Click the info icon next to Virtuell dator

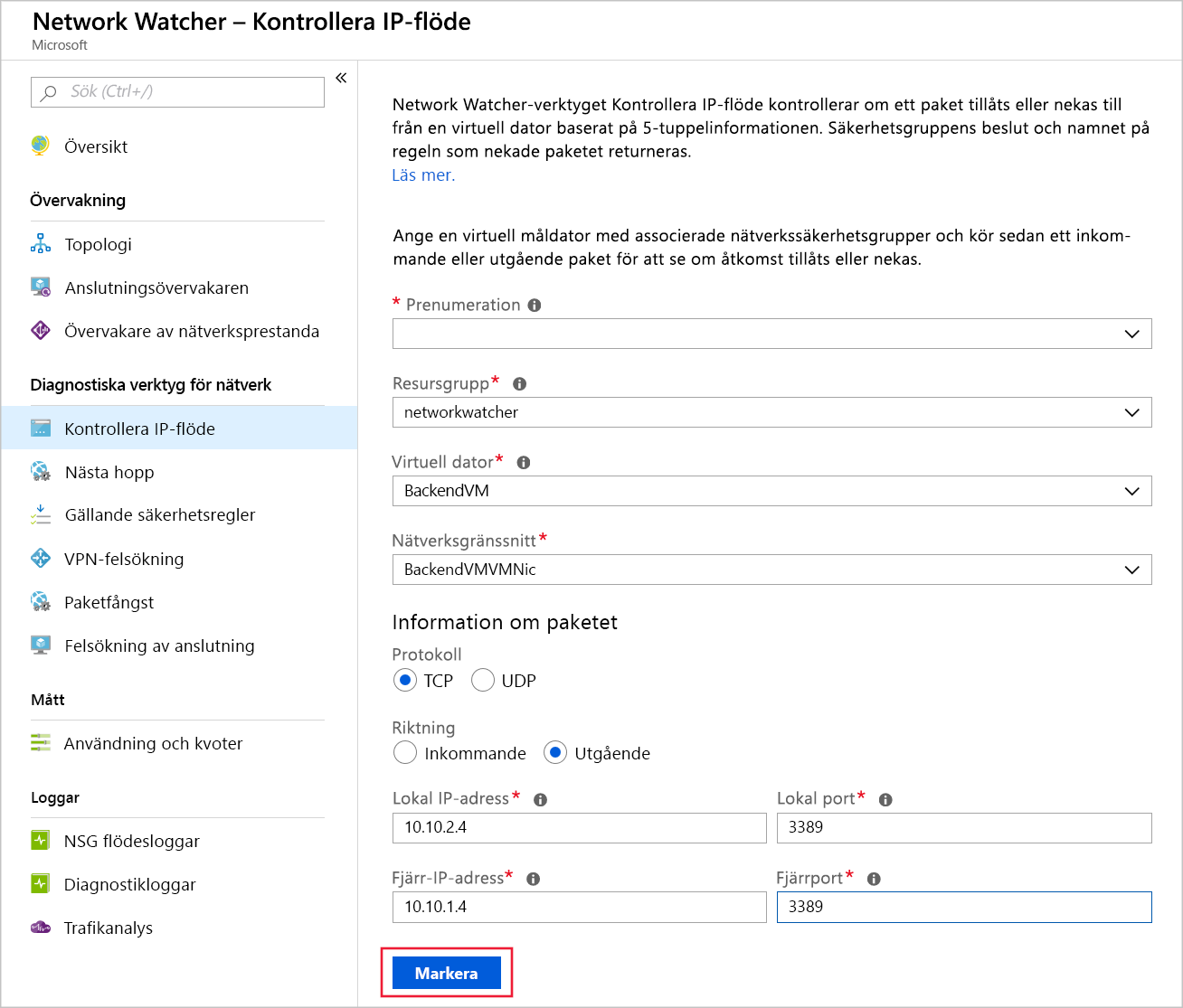(x=524, y=463)
